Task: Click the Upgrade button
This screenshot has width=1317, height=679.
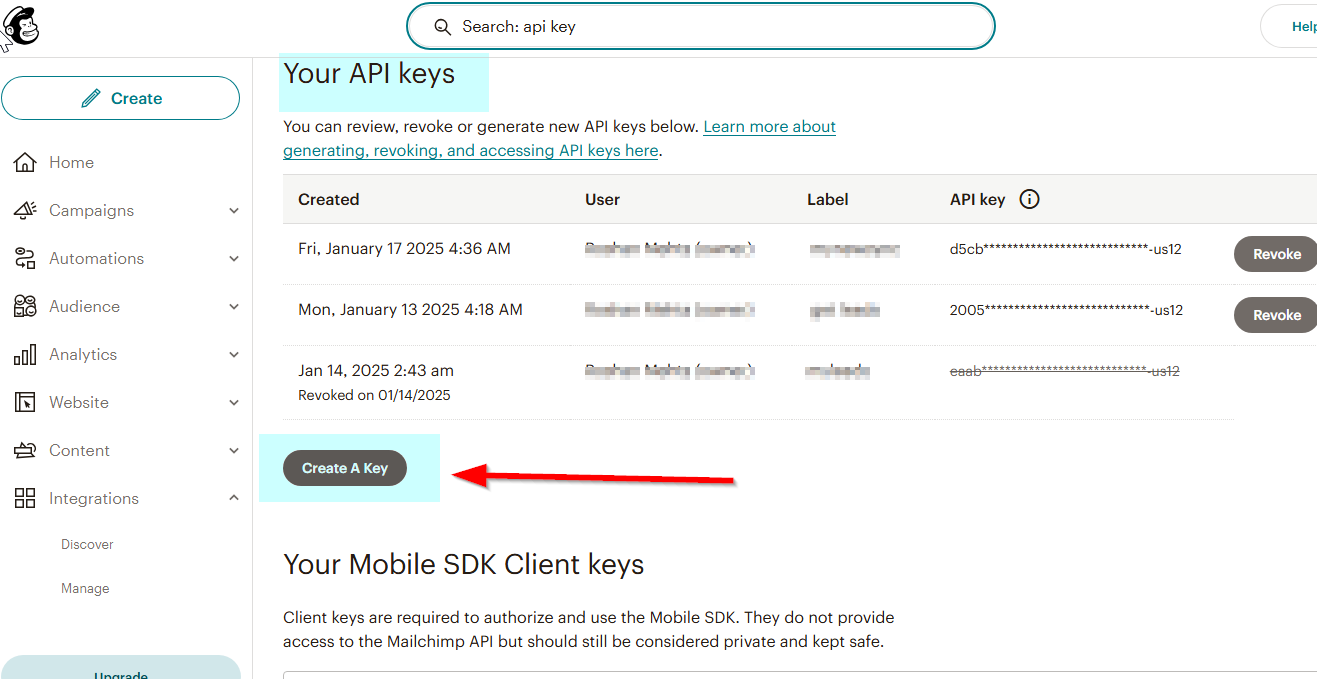Action: [x=121, y=668]
